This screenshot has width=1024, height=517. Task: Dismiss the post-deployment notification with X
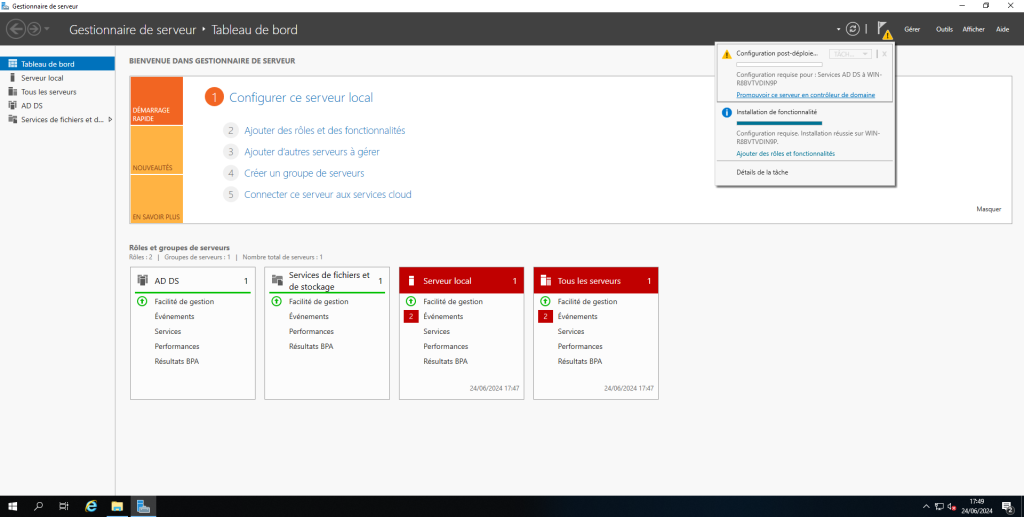(x=884, y=54)
